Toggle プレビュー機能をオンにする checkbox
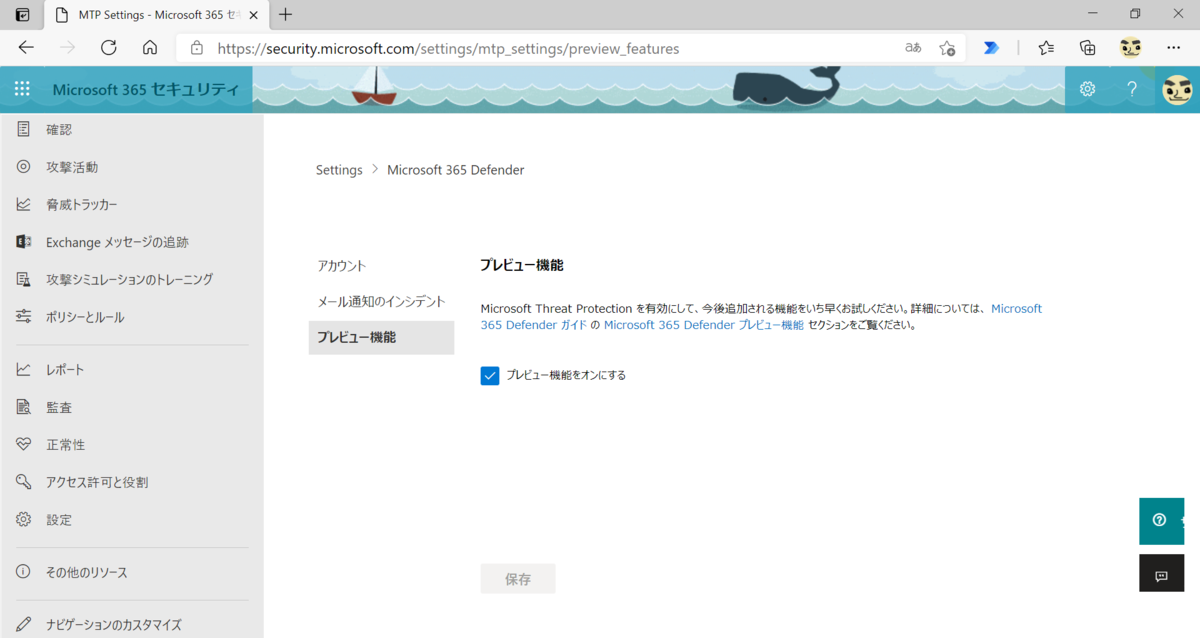Image resolution: width=1200 pixels, height=638 pixels. 490,376
